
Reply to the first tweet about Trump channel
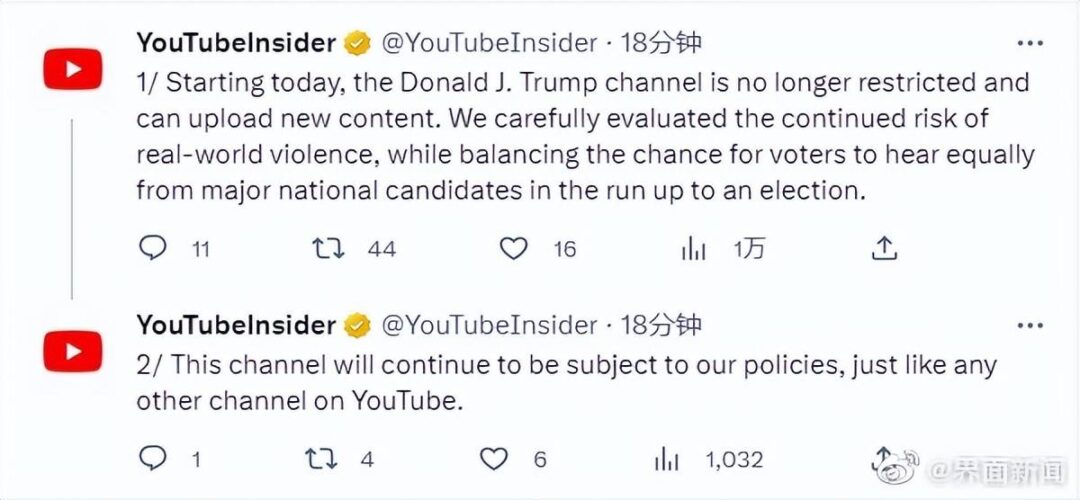click(x=153, y=248)
